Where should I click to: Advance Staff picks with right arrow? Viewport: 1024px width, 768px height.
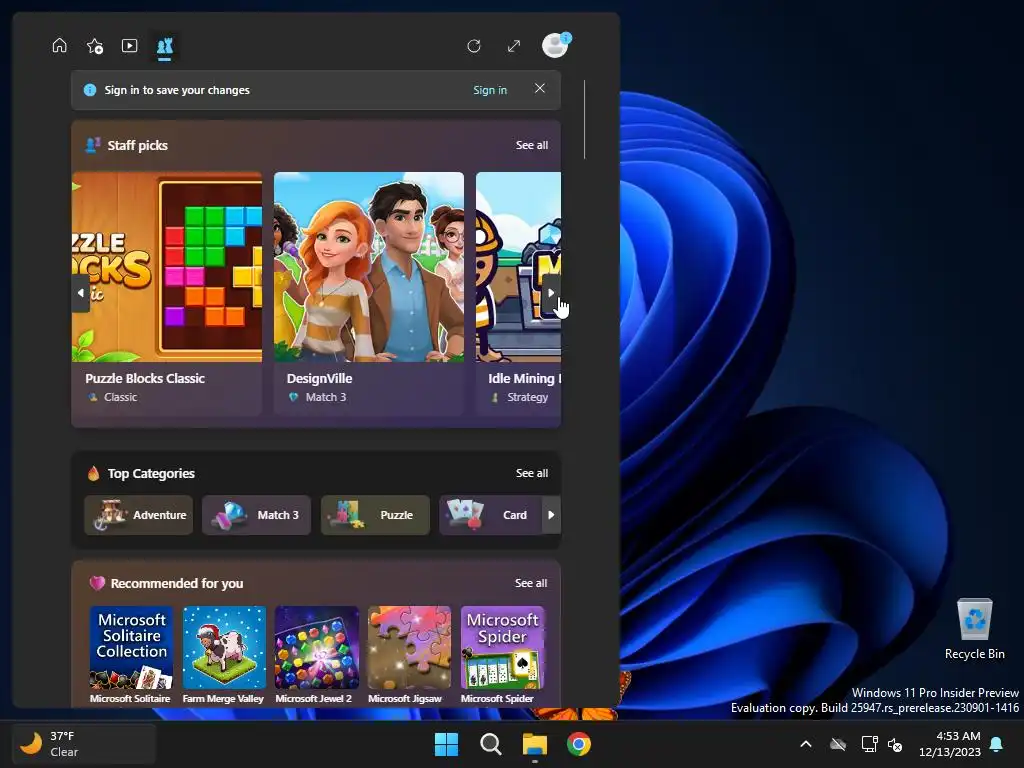551,293
